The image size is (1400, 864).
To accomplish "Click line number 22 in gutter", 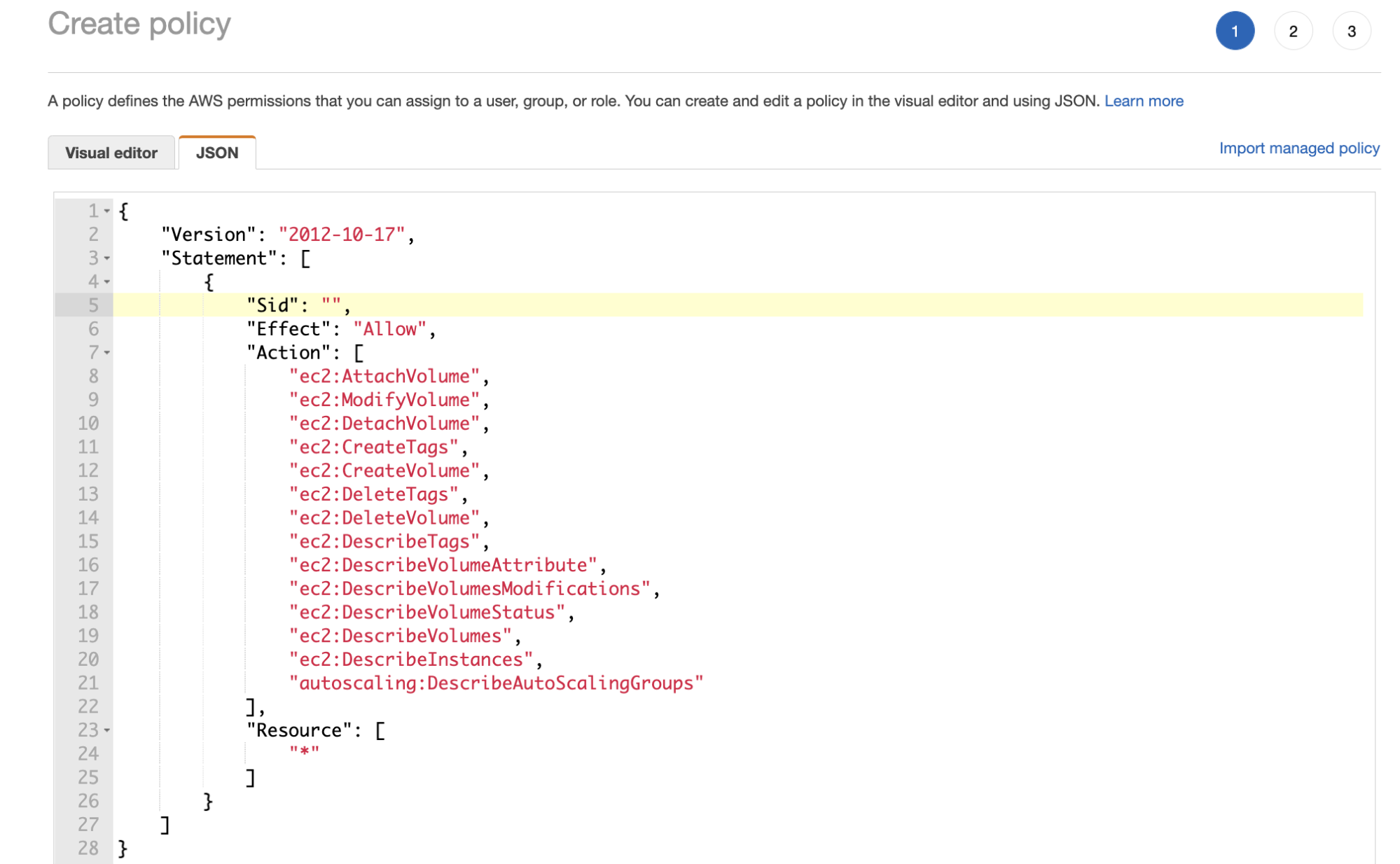I will (x=88, y=706).
